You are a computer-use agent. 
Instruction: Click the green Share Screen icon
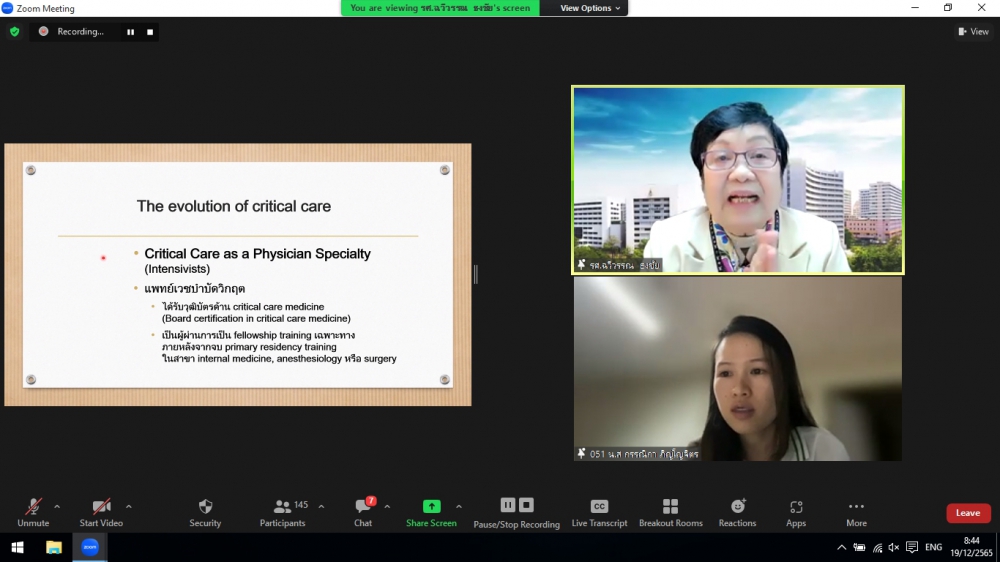coord(431,506)
